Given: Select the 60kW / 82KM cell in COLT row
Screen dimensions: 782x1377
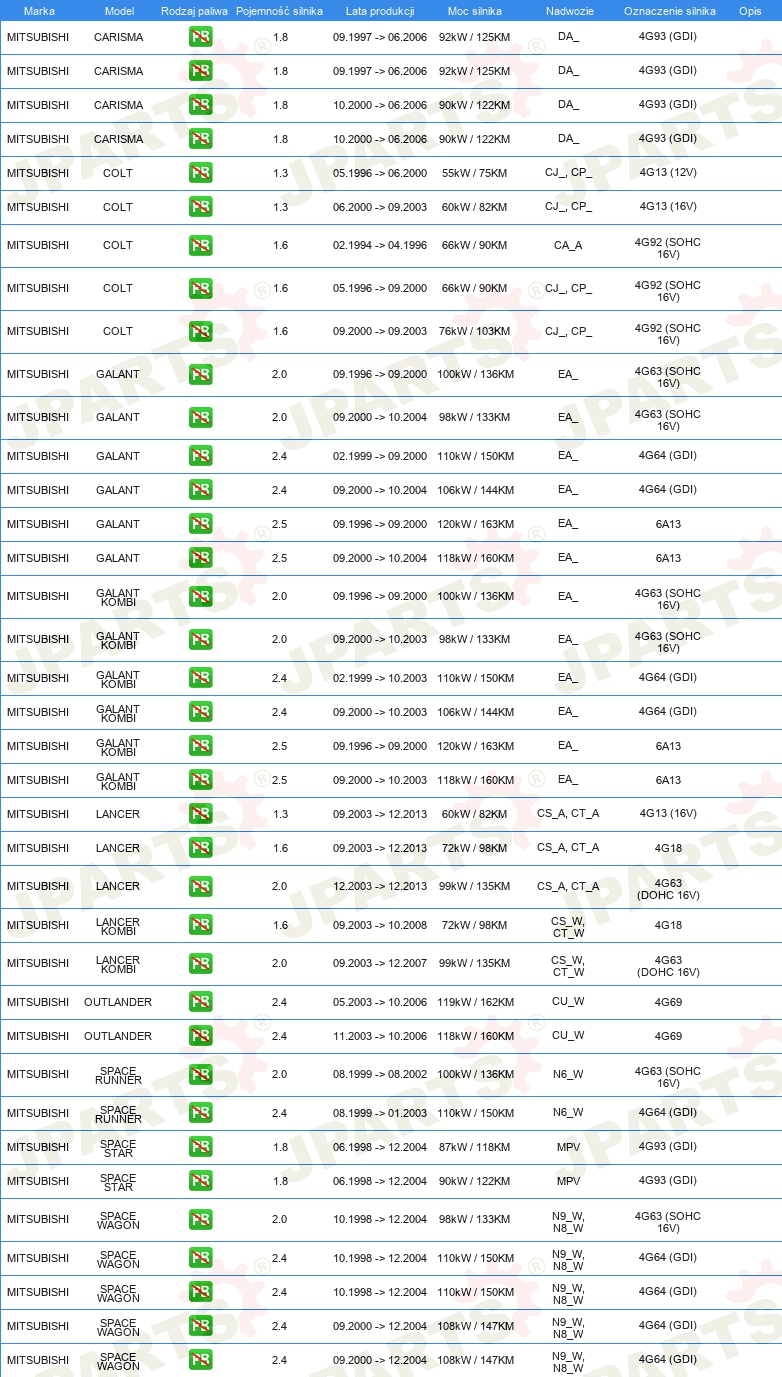Looking at the screenshot, I should point(475,207).
